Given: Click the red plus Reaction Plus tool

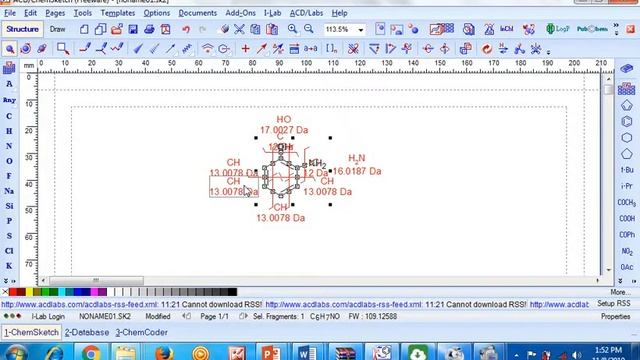Looking at the screenshot, I should [x=245, y=49].
